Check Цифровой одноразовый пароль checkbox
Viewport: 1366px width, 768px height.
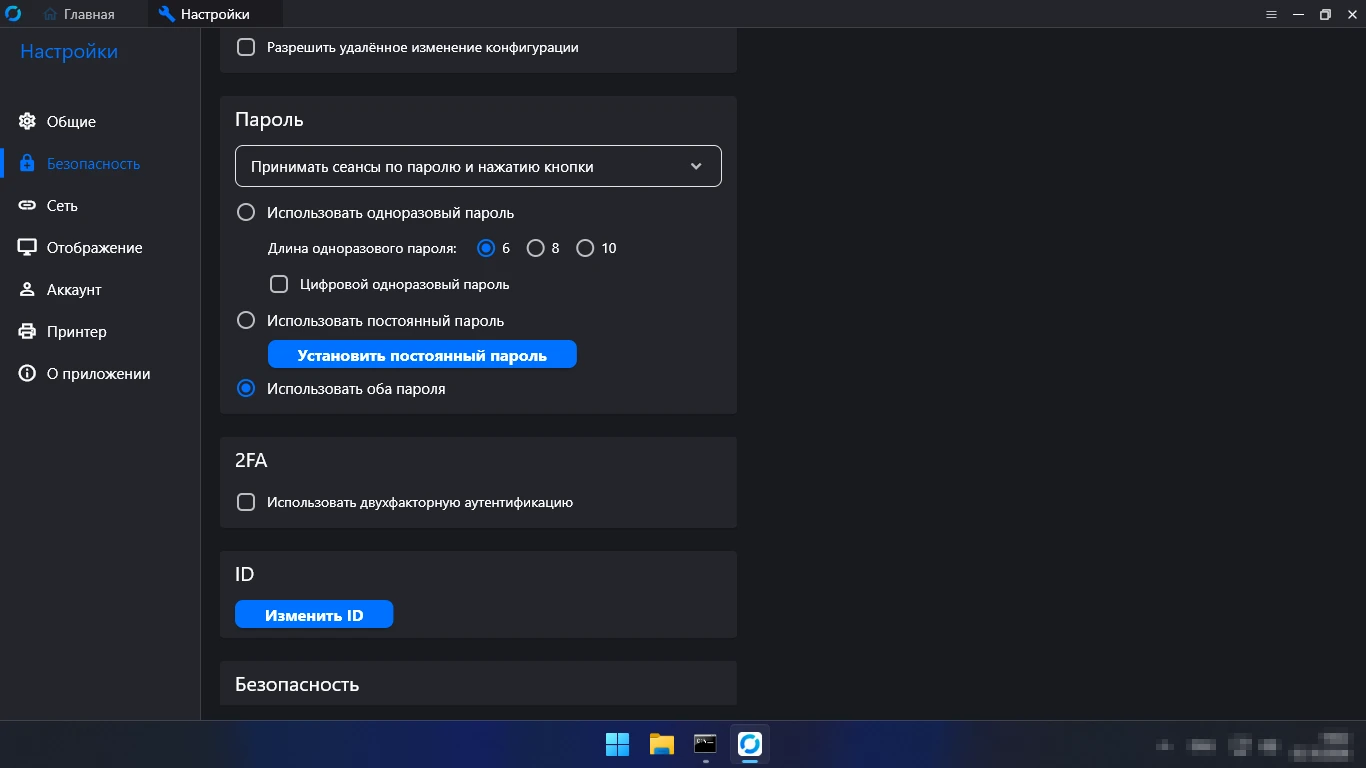pos(279,284)
